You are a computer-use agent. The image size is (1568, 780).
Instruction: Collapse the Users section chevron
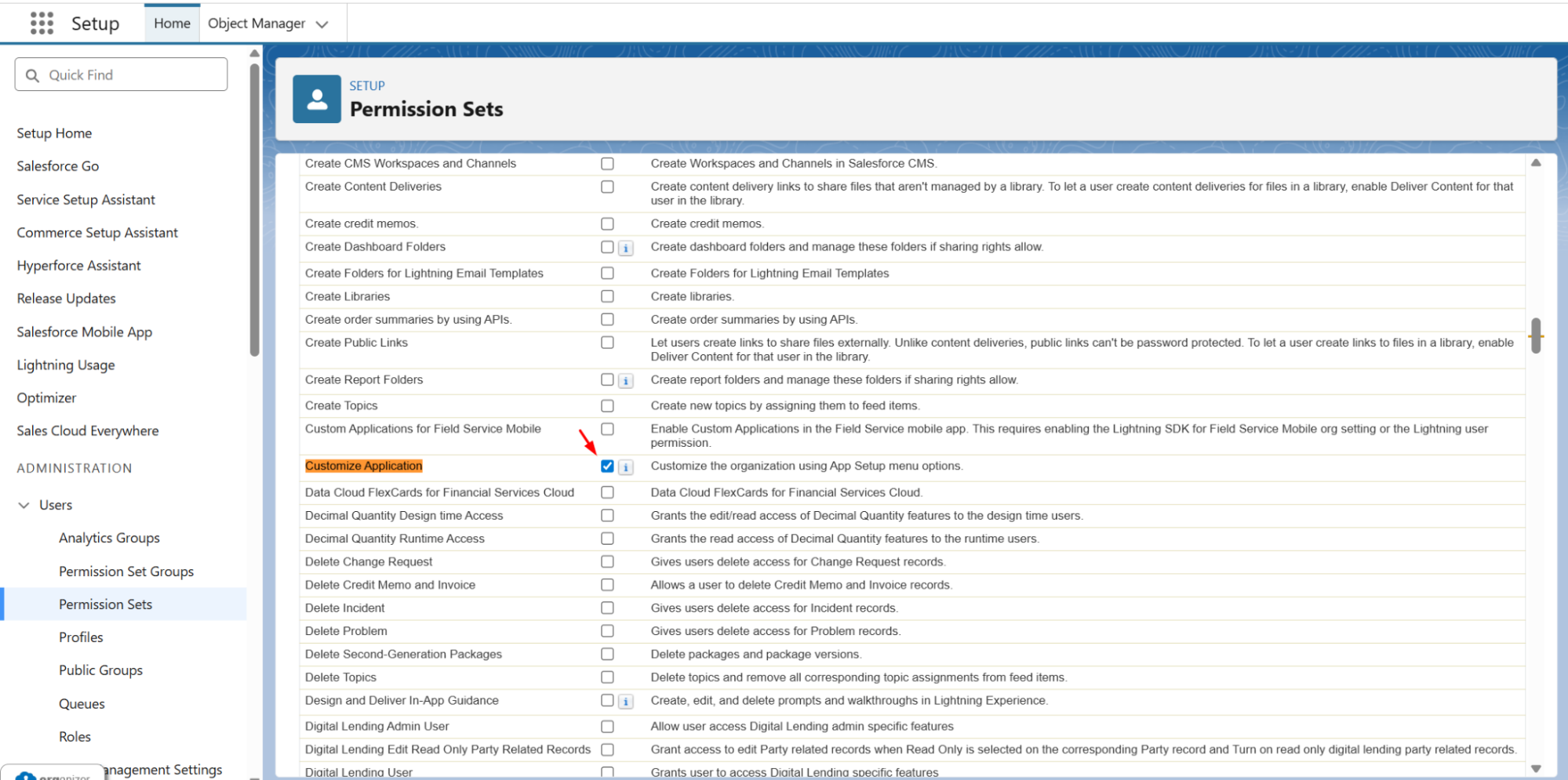24,506
